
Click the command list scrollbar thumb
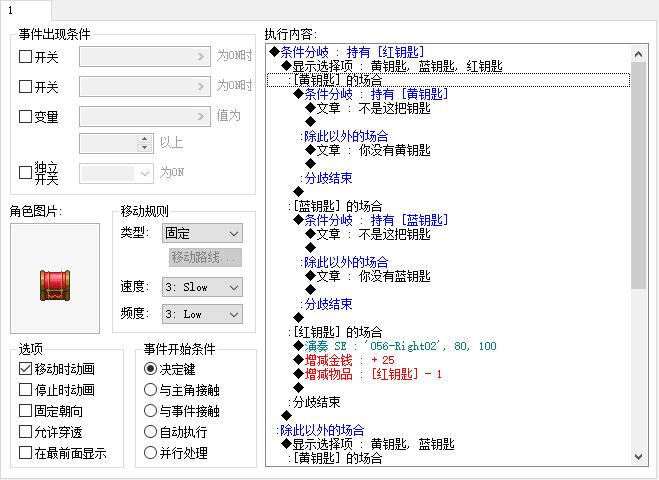[x=638, y=176]
